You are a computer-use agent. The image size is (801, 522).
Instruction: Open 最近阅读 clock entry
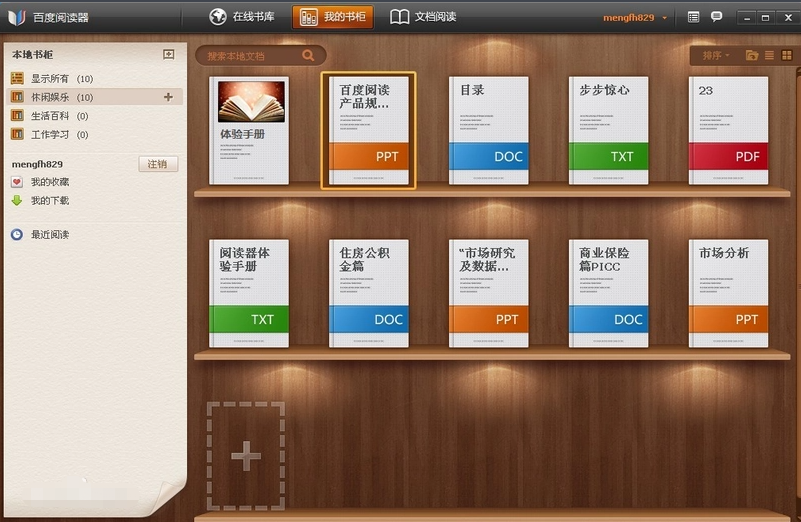[49, 234]
